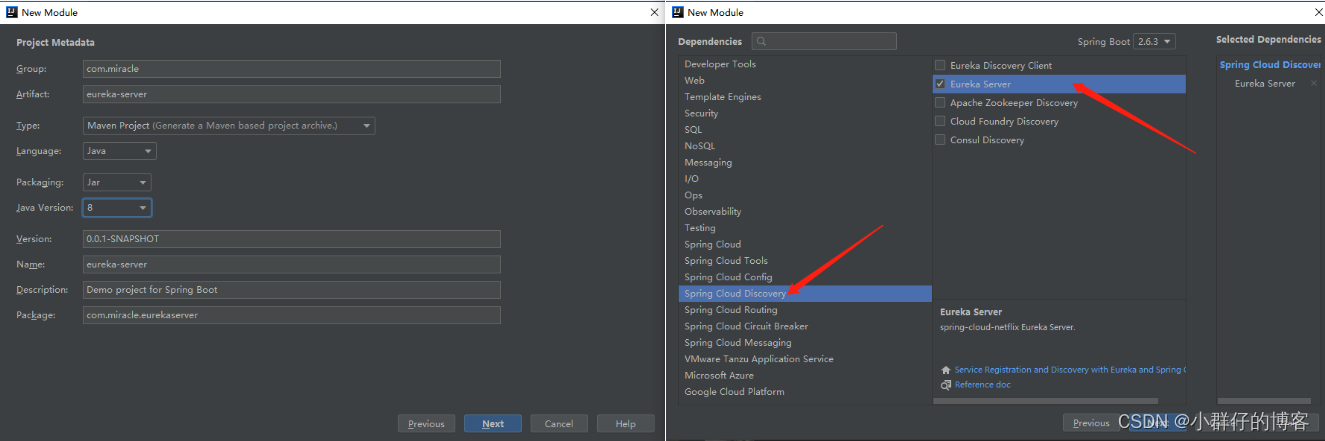1325x441 pixels.
Task: Click Help button in left window
Action: [x=625, y=424]
